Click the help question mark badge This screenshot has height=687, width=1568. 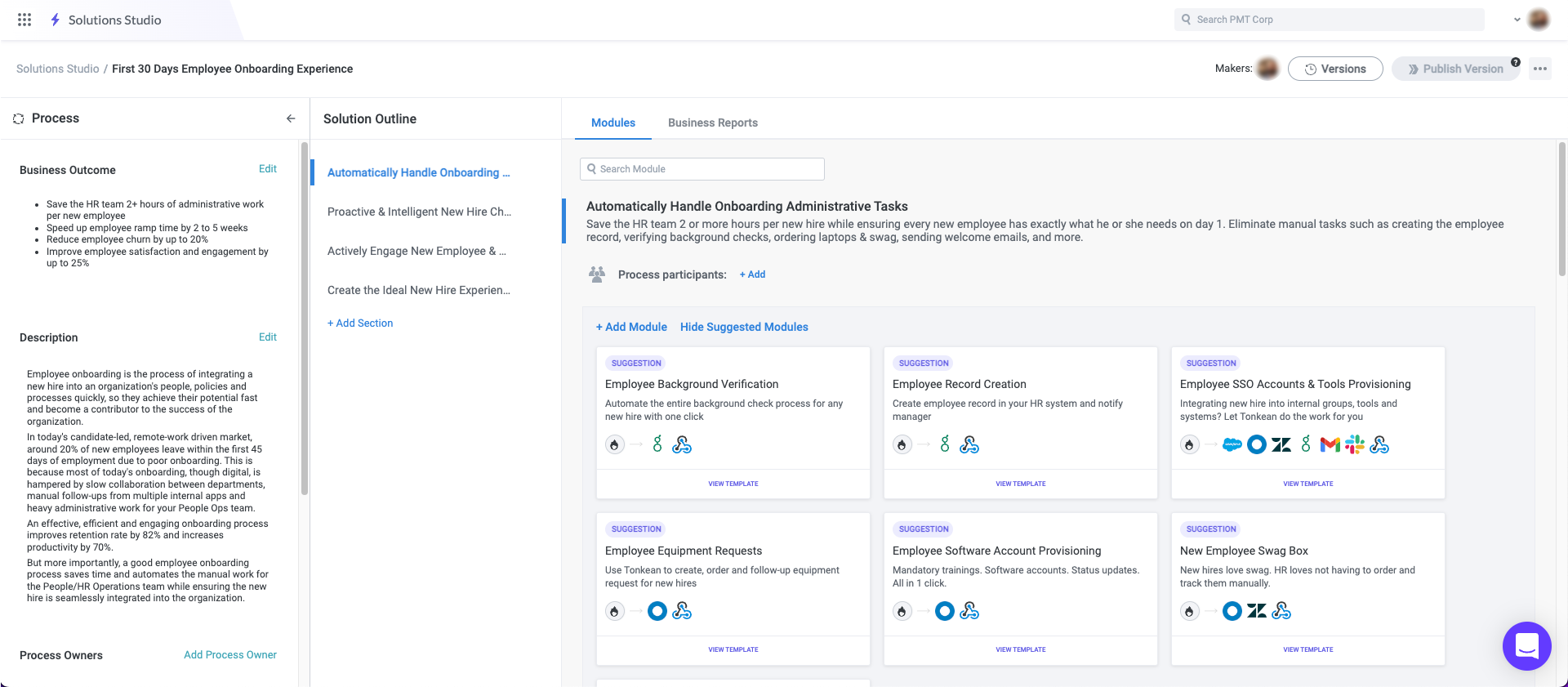pyautogui.click(x=1515, y=62)
